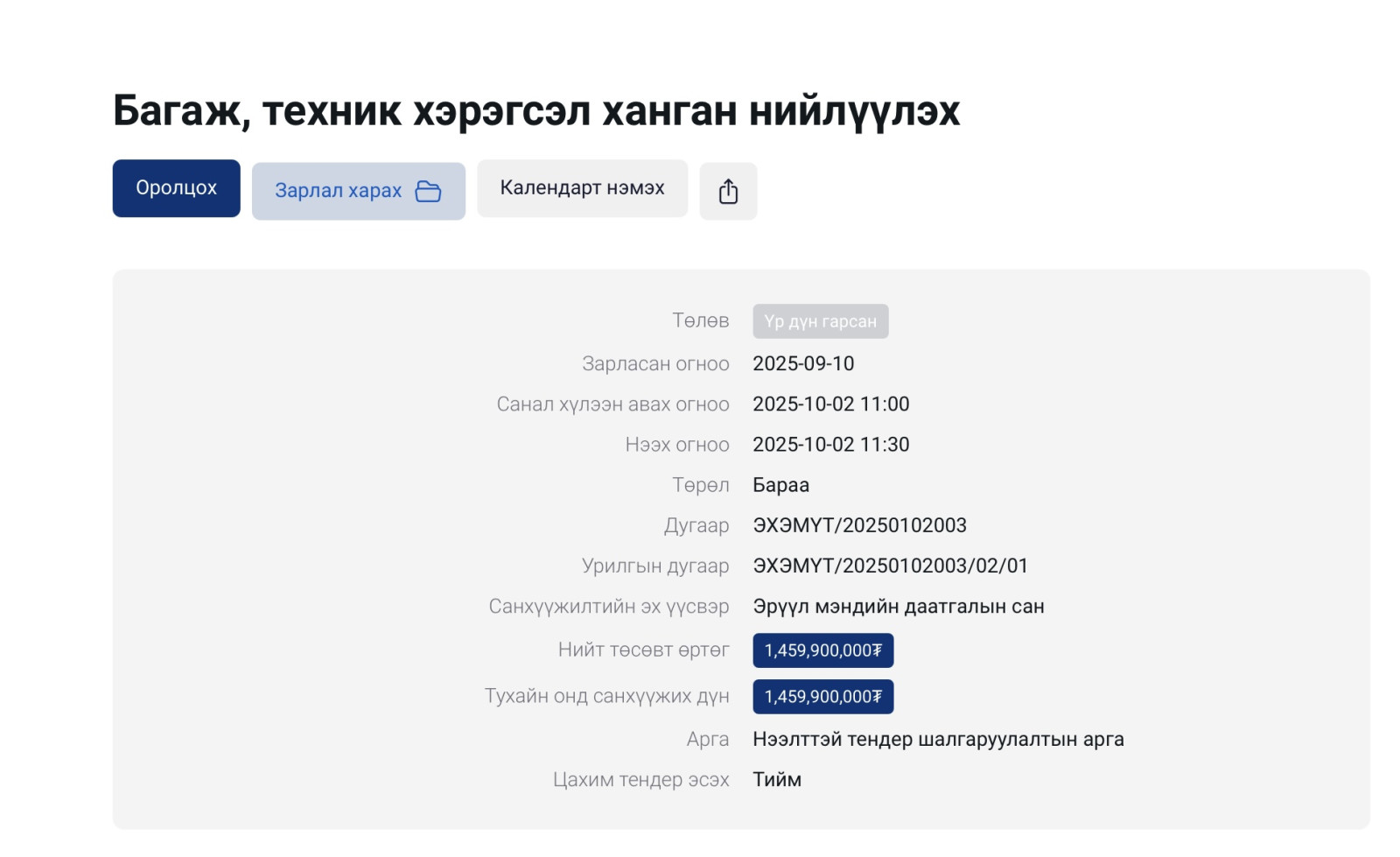
Task: Click the Тийм value for Цахим тендер
Action: [777, 779]
